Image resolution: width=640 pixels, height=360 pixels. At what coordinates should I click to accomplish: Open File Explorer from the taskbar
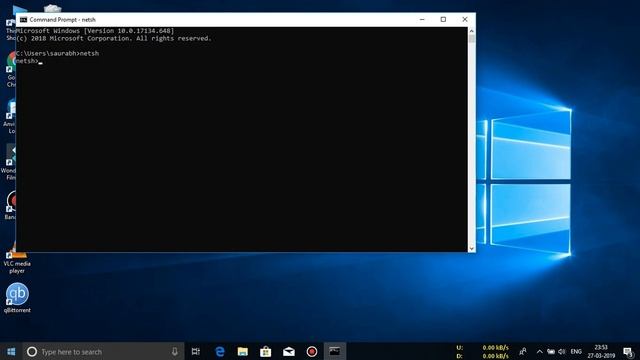coord(242,351)
